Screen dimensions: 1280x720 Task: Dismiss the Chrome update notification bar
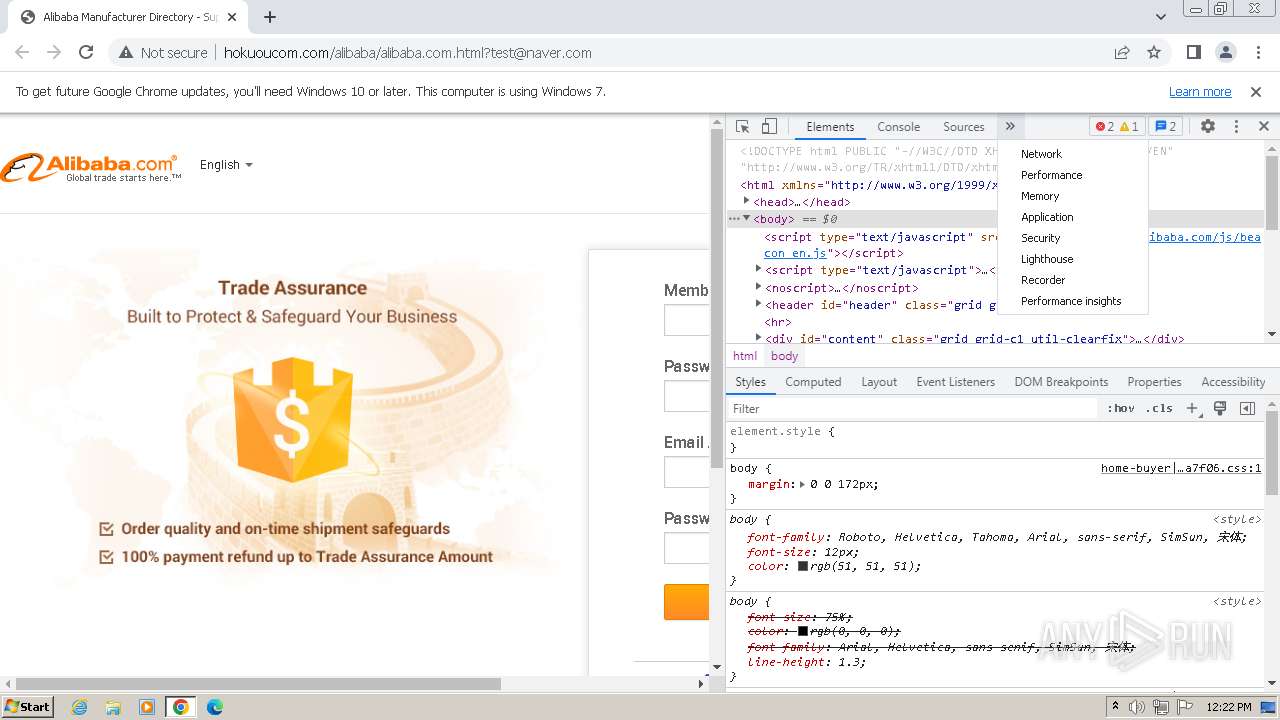point(1256,92)
